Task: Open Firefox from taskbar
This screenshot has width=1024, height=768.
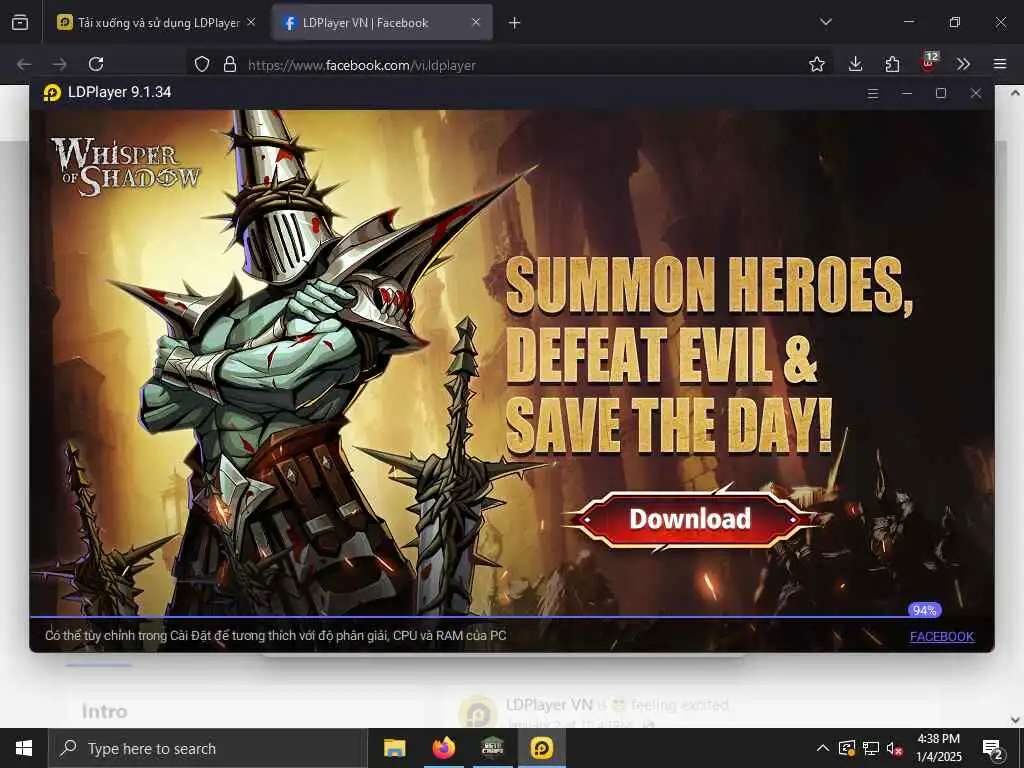Action: pyautogui.click(x=443, y=748)
